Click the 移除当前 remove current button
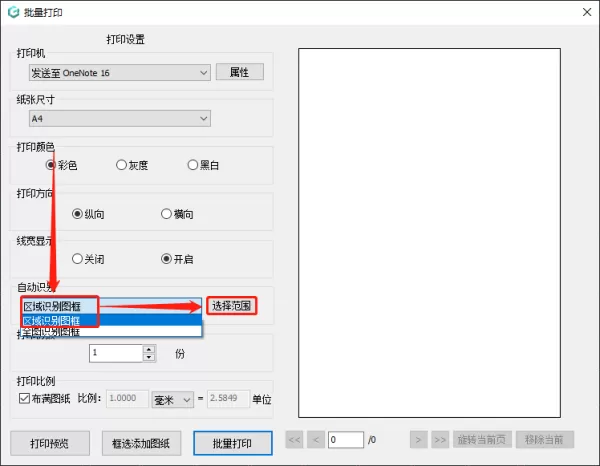600x466 pixels. pyautogui.click(x=545, y=440)
